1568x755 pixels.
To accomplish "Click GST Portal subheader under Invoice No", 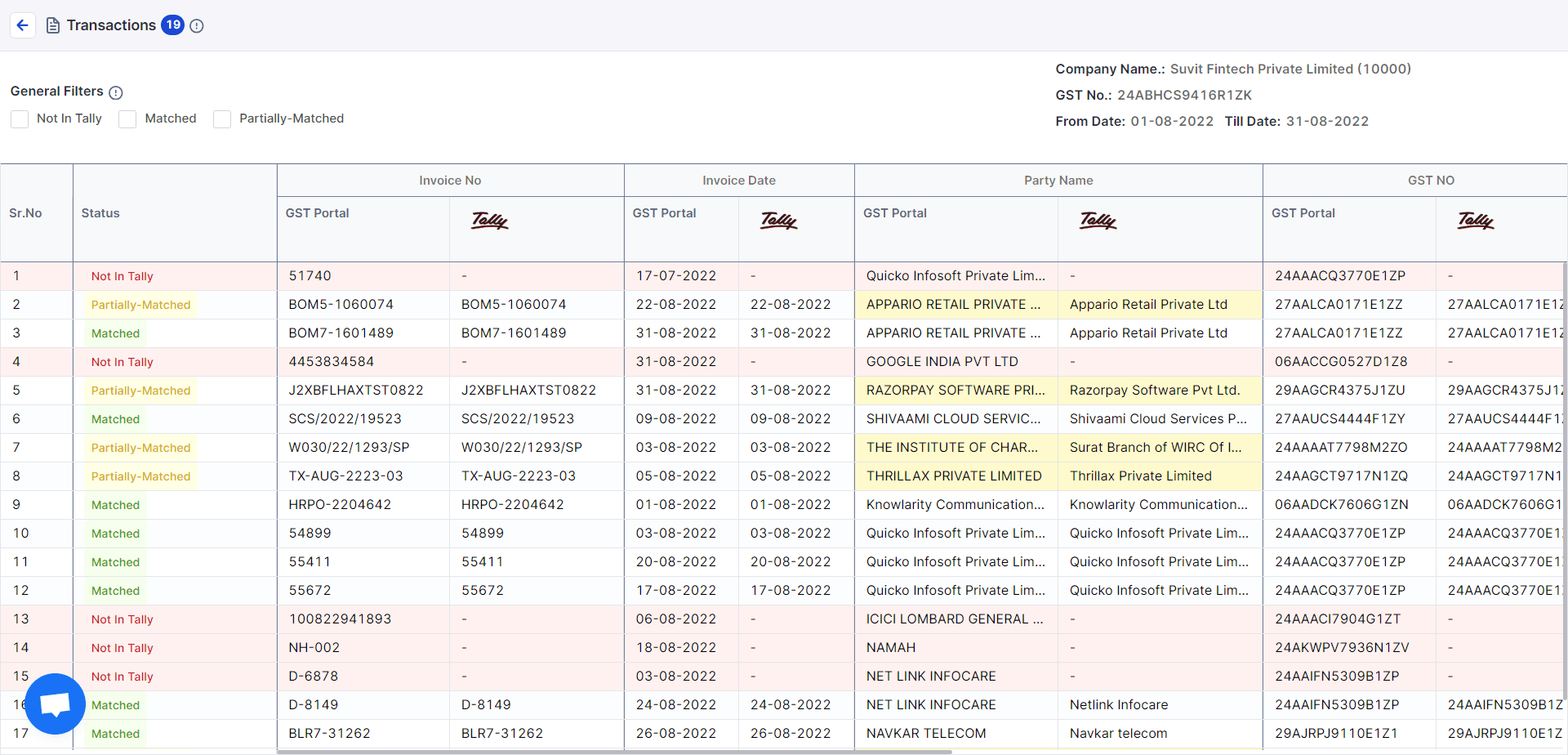I will click(x=317, y=213).
